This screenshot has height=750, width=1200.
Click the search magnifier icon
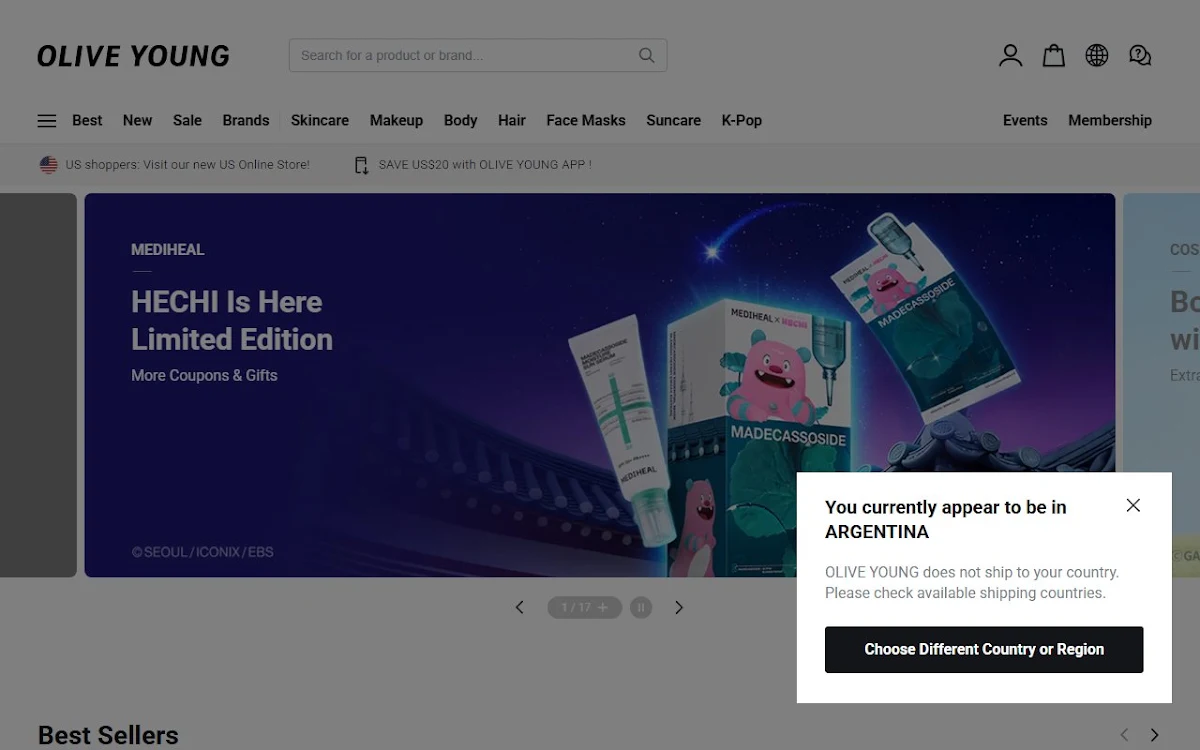(x=647, y=55)
